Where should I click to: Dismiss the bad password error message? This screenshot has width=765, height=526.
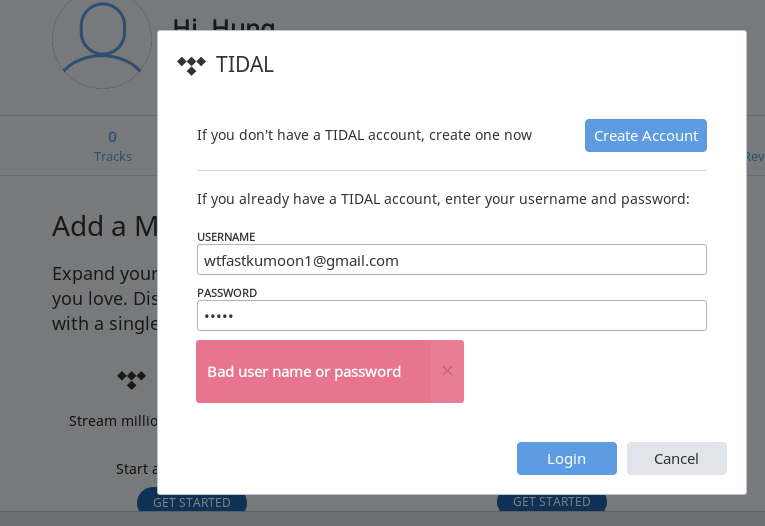pyautogui.click(x=447, y=371)
